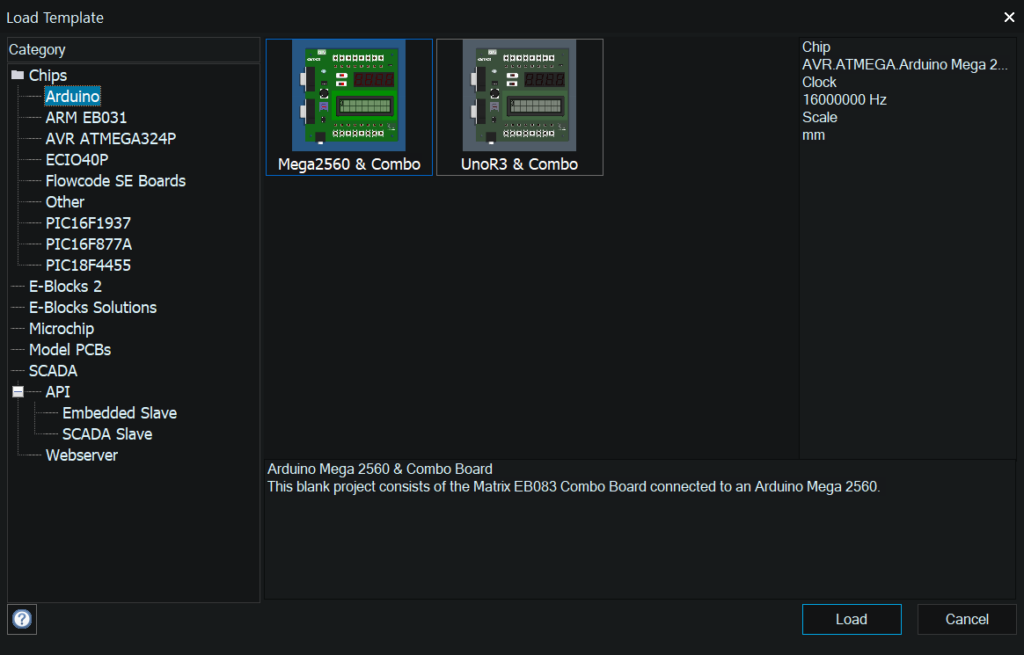Open the help question mark icon
1024x655 pixels.
point(22,618)
